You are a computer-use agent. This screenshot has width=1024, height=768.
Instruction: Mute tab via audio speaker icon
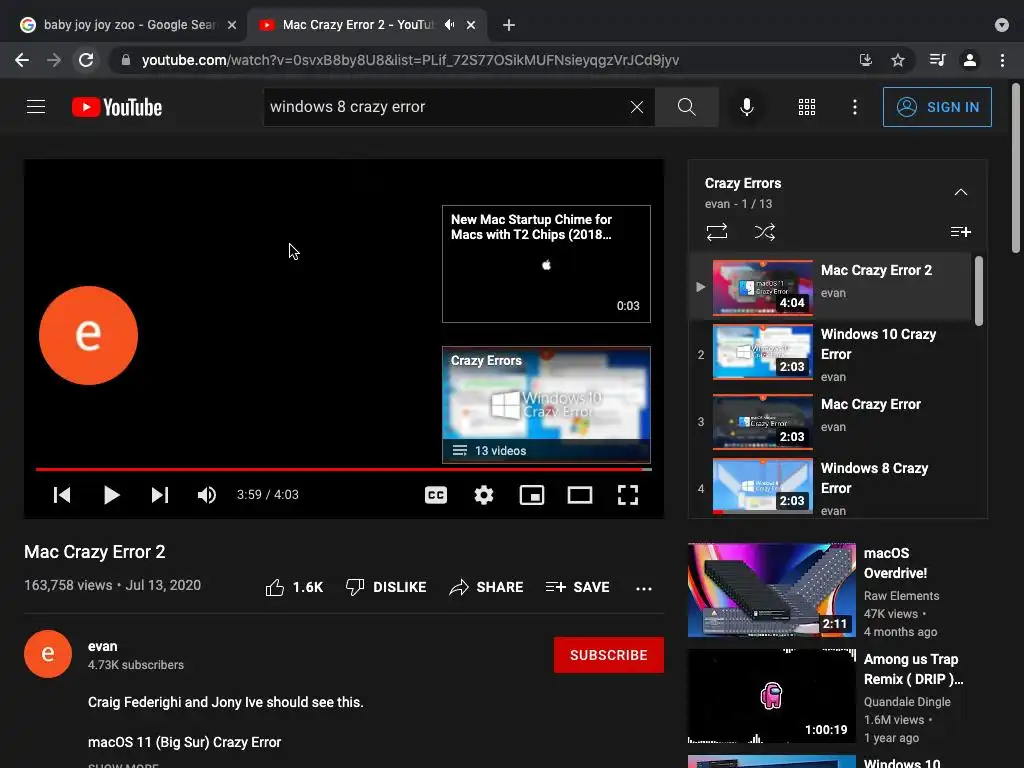(449, 25)
